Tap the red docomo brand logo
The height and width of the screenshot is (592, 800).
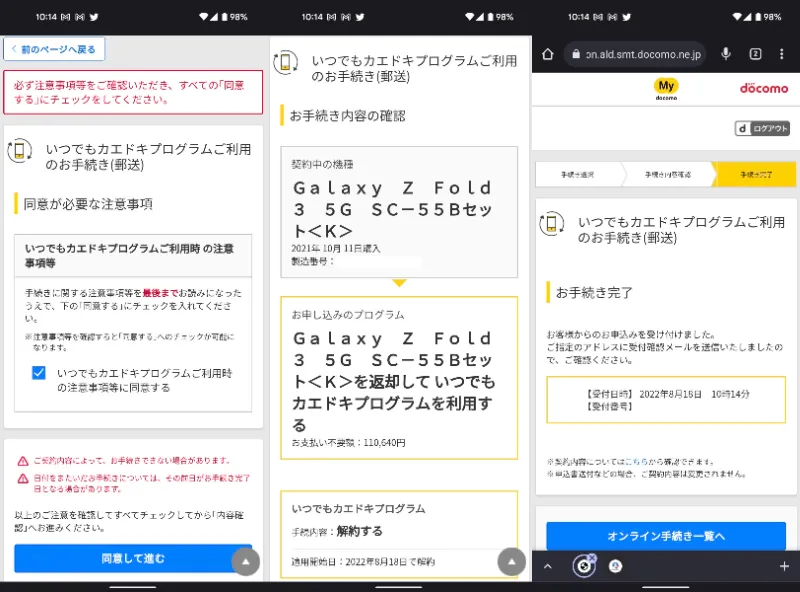pyautogui.click(x=764, y=88)
